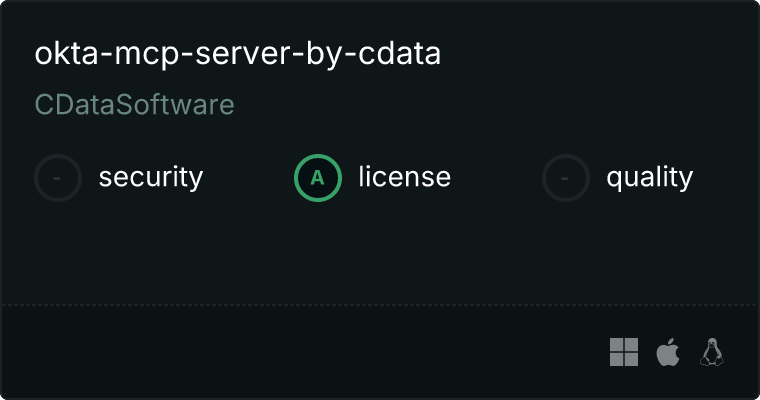Open the CDataSoftware author link
The height and width of the screenshot is (400, 760).
(x=134, y=104)
